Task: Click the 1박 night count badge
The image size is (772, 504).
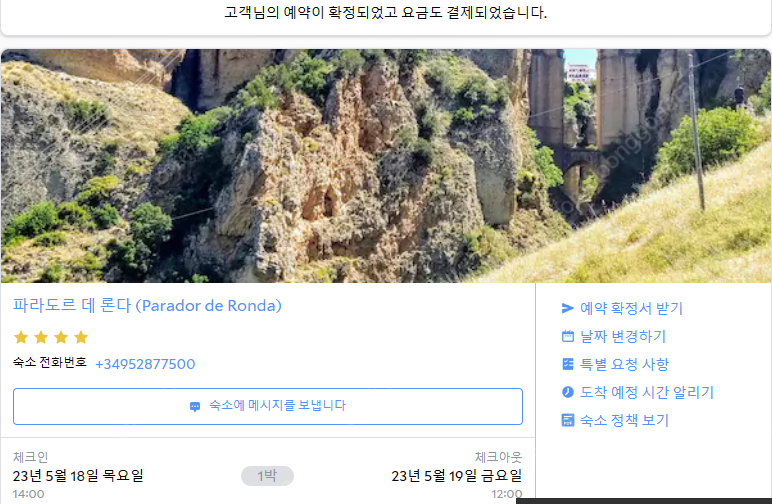Action: point(267,476)
